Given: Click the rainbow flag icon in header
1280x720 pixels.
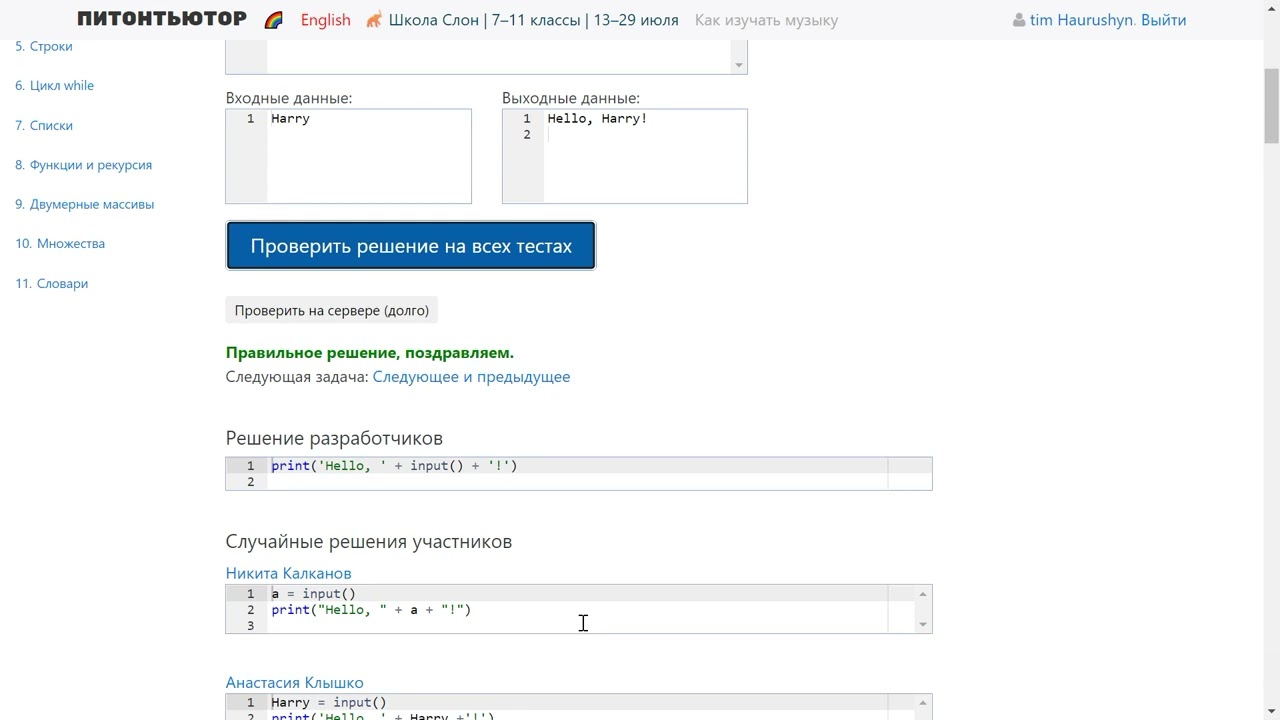Looking at the screenshot, I should [274, 20].
